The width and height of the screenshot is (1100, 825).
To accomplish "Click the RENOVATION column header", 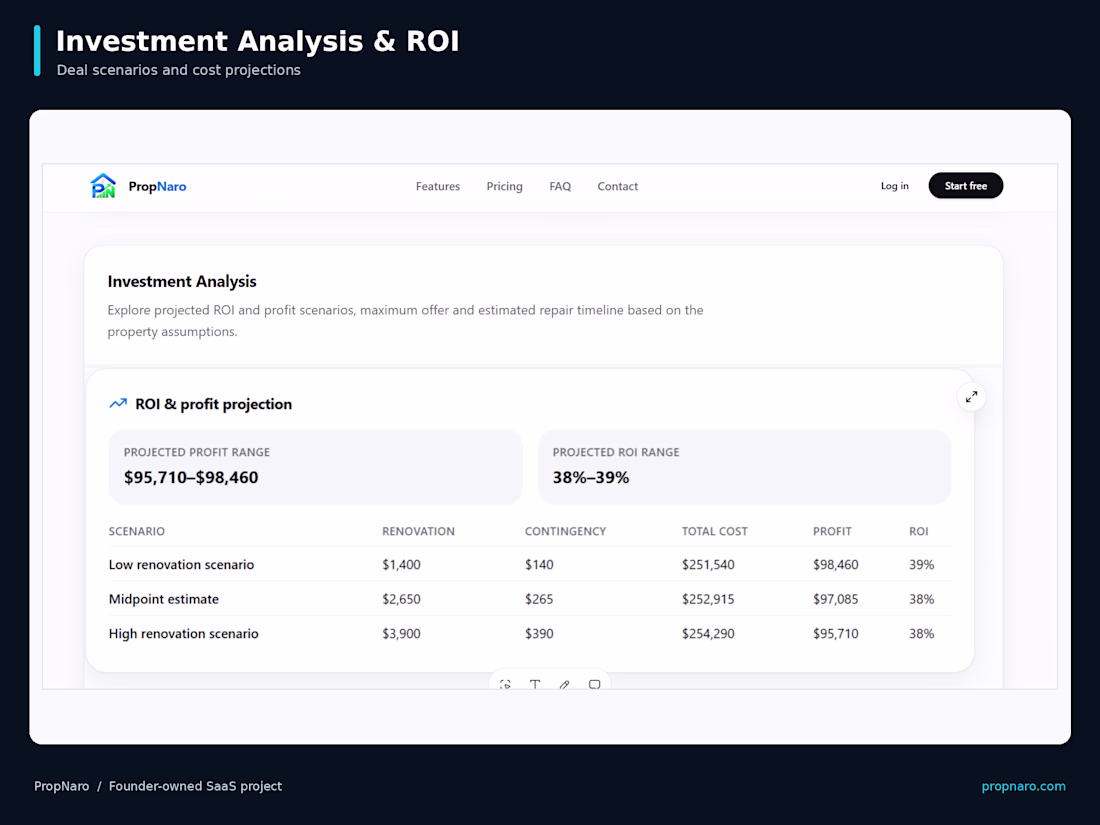I will (418, 531).
